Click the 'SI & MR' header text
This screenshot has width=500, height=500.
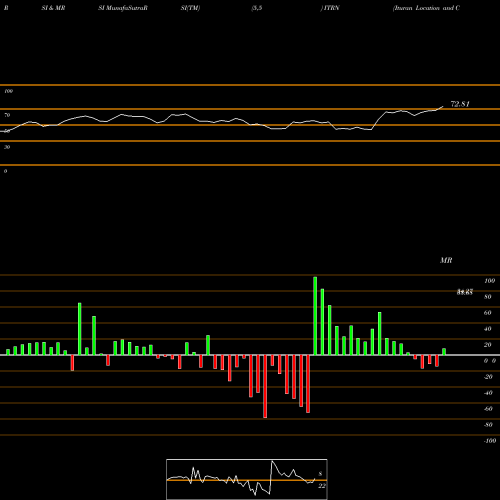point(53,8)
